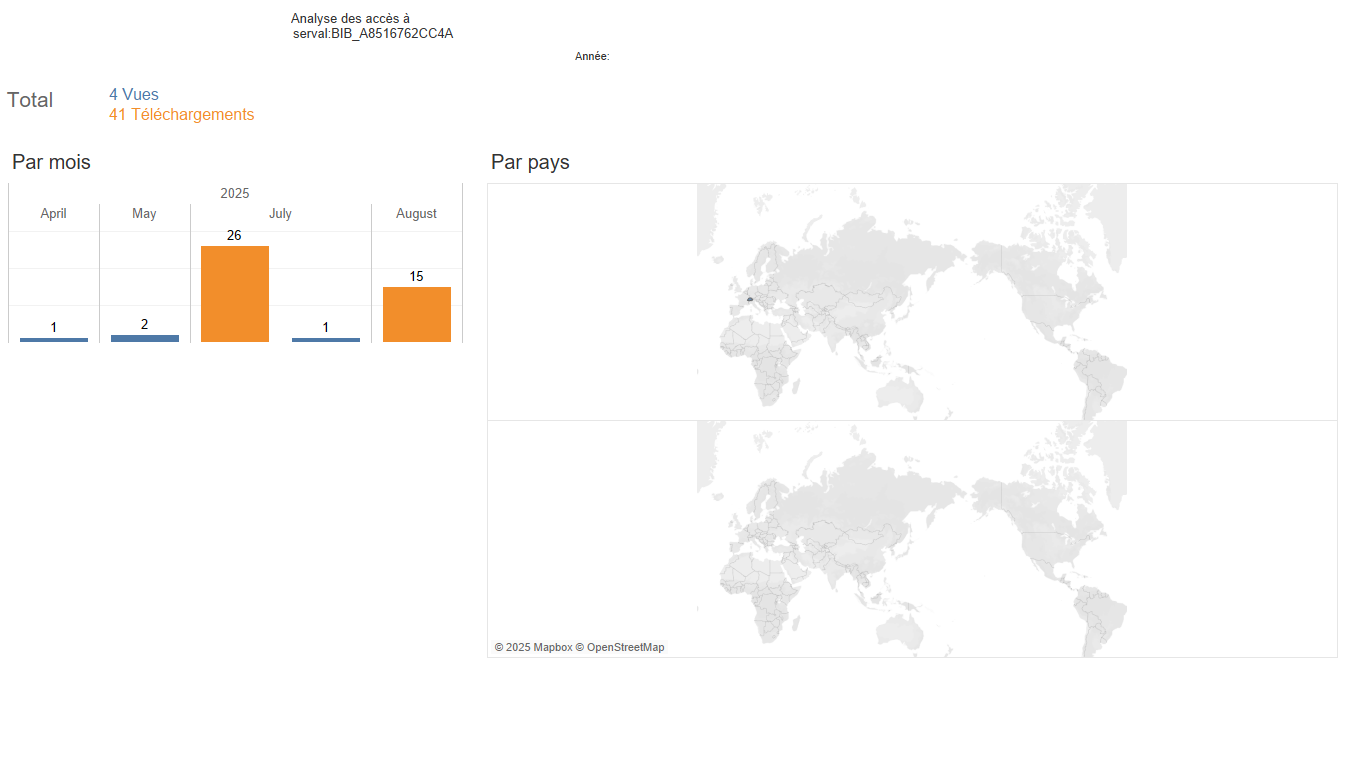Click the orange August bar labeled 15
The image size is (1366, 768).
click(417, 315)
